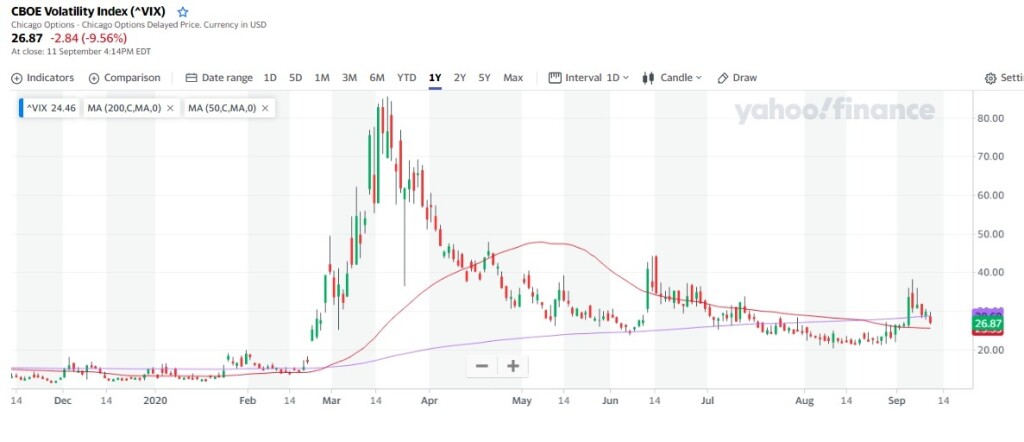The height and width of the screenshot is (442, 1024).
Task: Open the Date range picker
Action: pyautogui.click(x=219, y=78)
